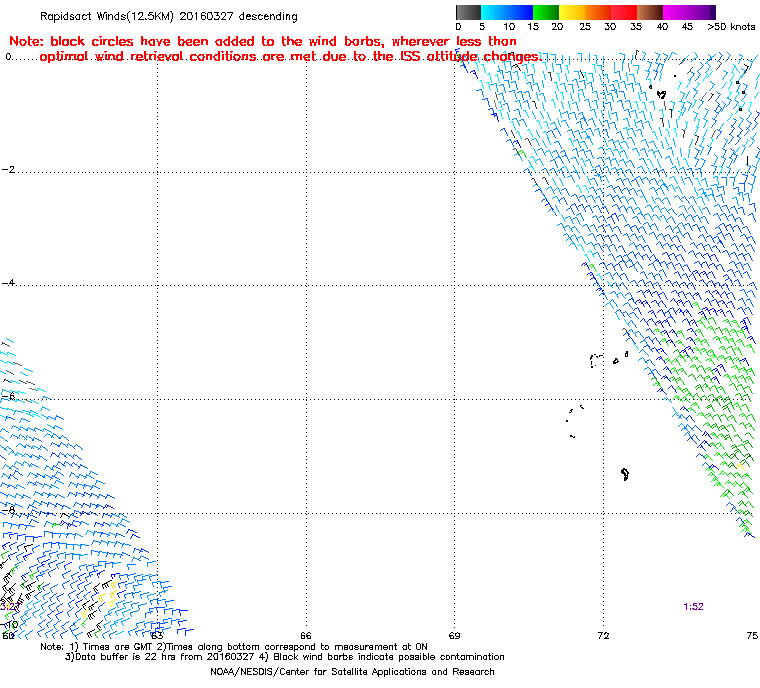760x688 pixels.
Task: Click the longitude label '75'
Action: pos(752,636)
